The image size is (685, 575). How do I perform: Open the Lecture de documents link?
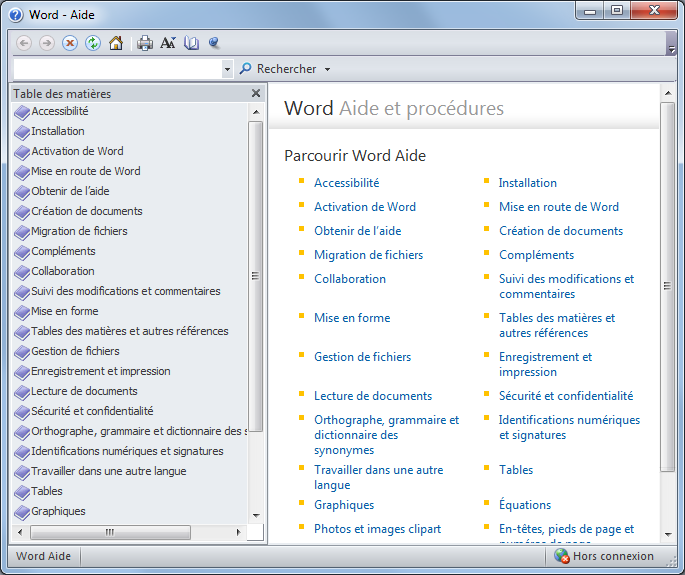[x=373, y=396]
